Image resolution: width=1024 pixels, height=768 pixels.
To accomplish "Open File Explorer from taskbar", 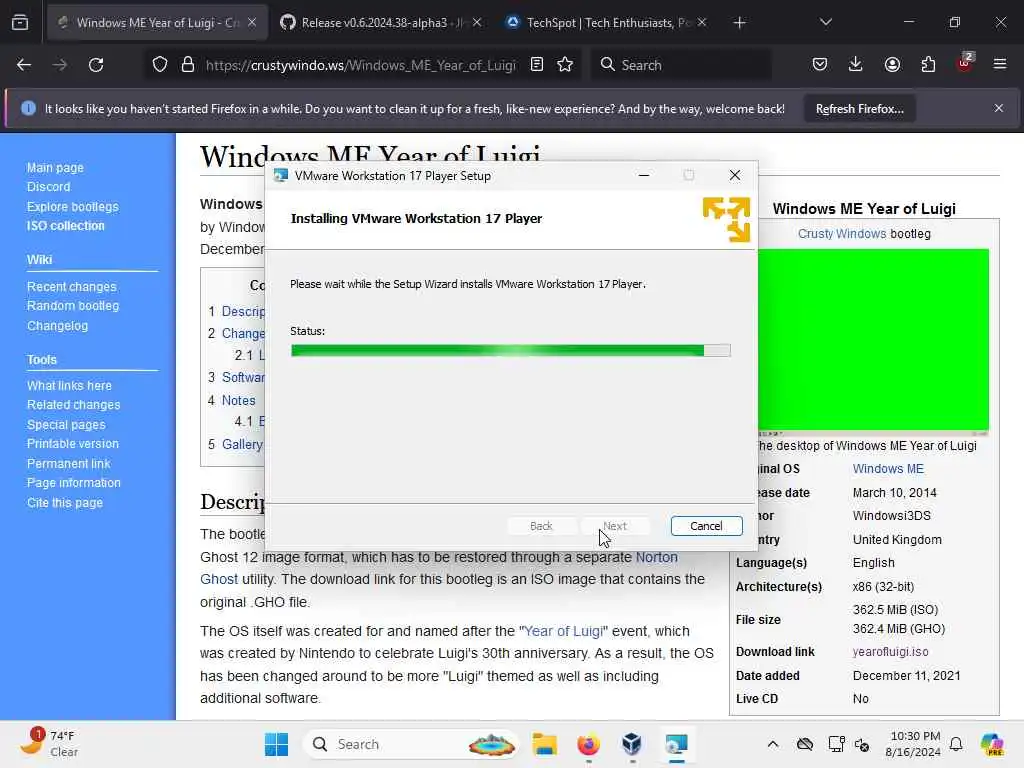I will point(544,744).
